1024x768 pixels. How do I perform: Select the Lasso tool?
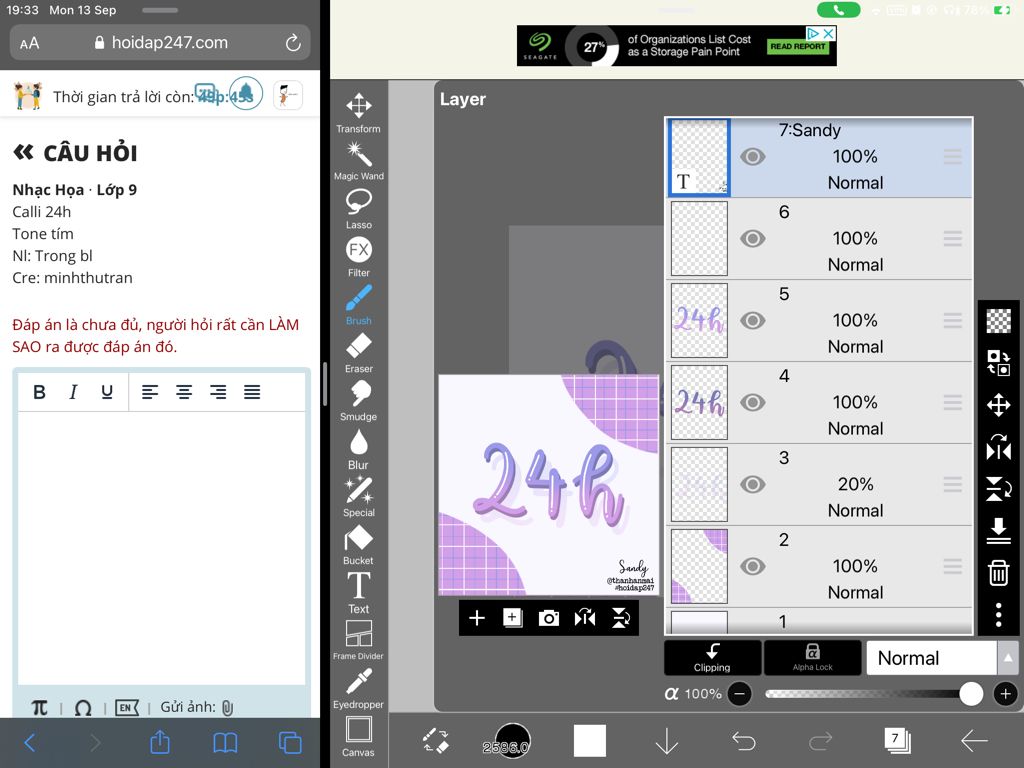coord(359,209)
